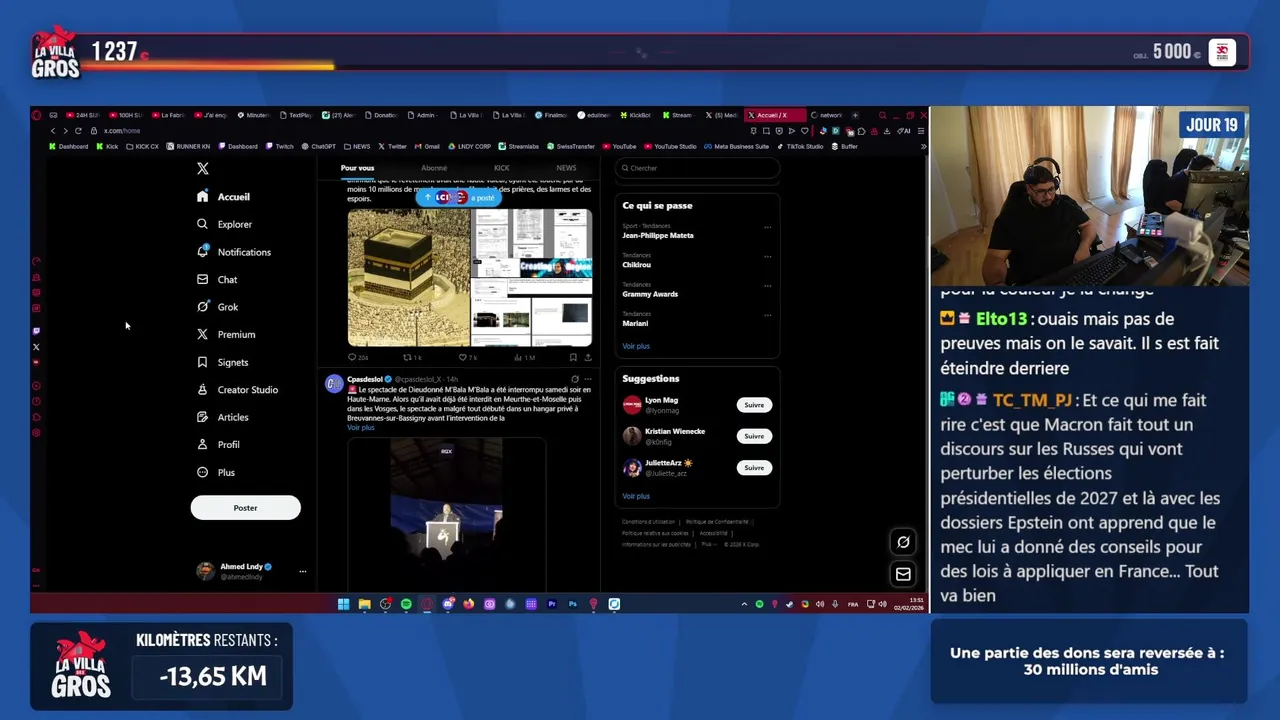Open Grok in X sidebar

click(x=217, y=307)
